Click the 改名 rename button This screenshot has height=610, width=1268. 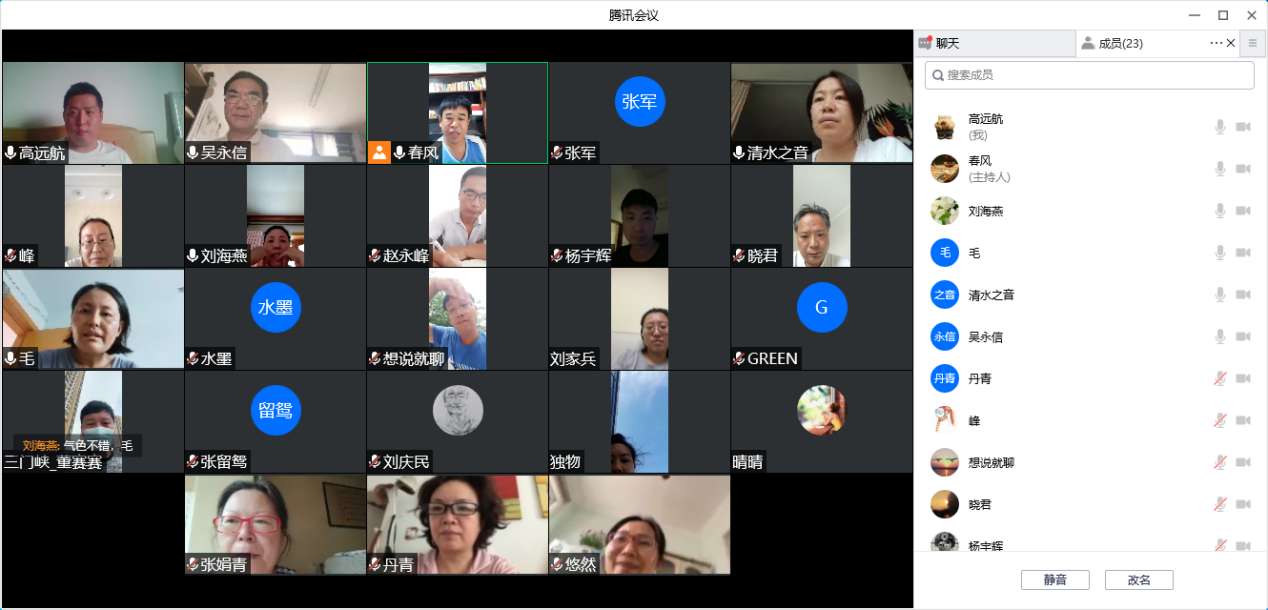pos(1139,580)
